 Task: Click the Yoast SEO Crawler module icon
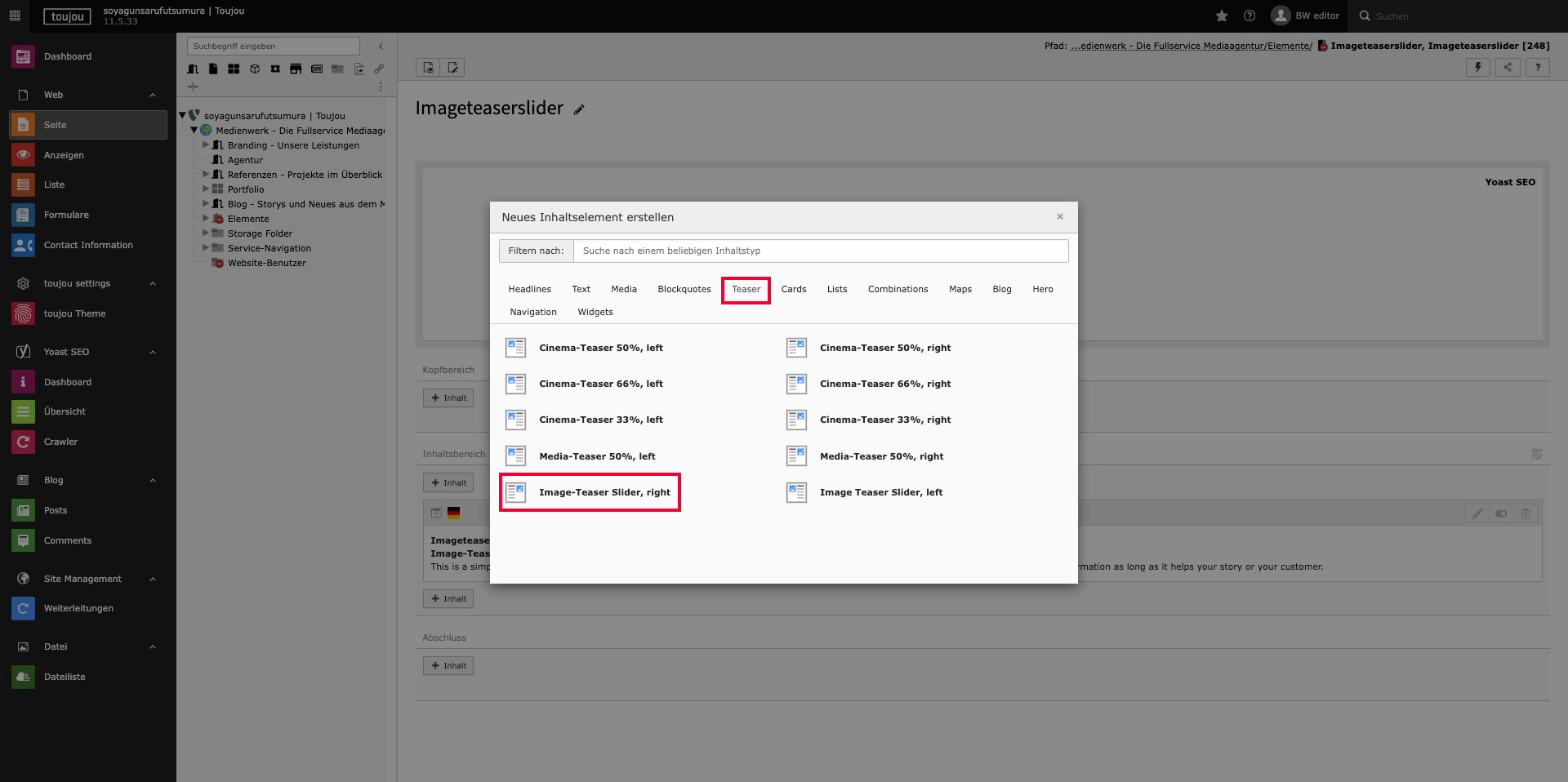[x=23, y=442]
